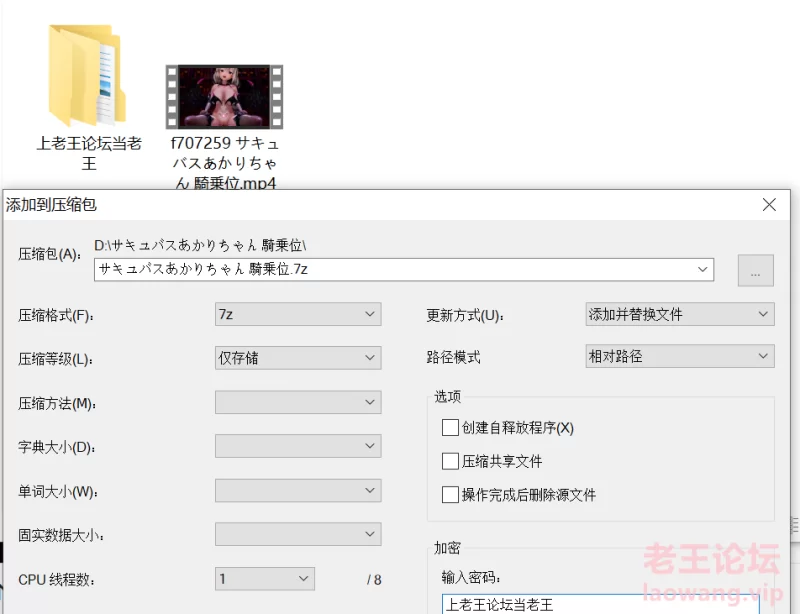Open the CPU 线程数 dropdown showing 1
The height and width of the screenshot is (614, 800).
tap(265, 579)
